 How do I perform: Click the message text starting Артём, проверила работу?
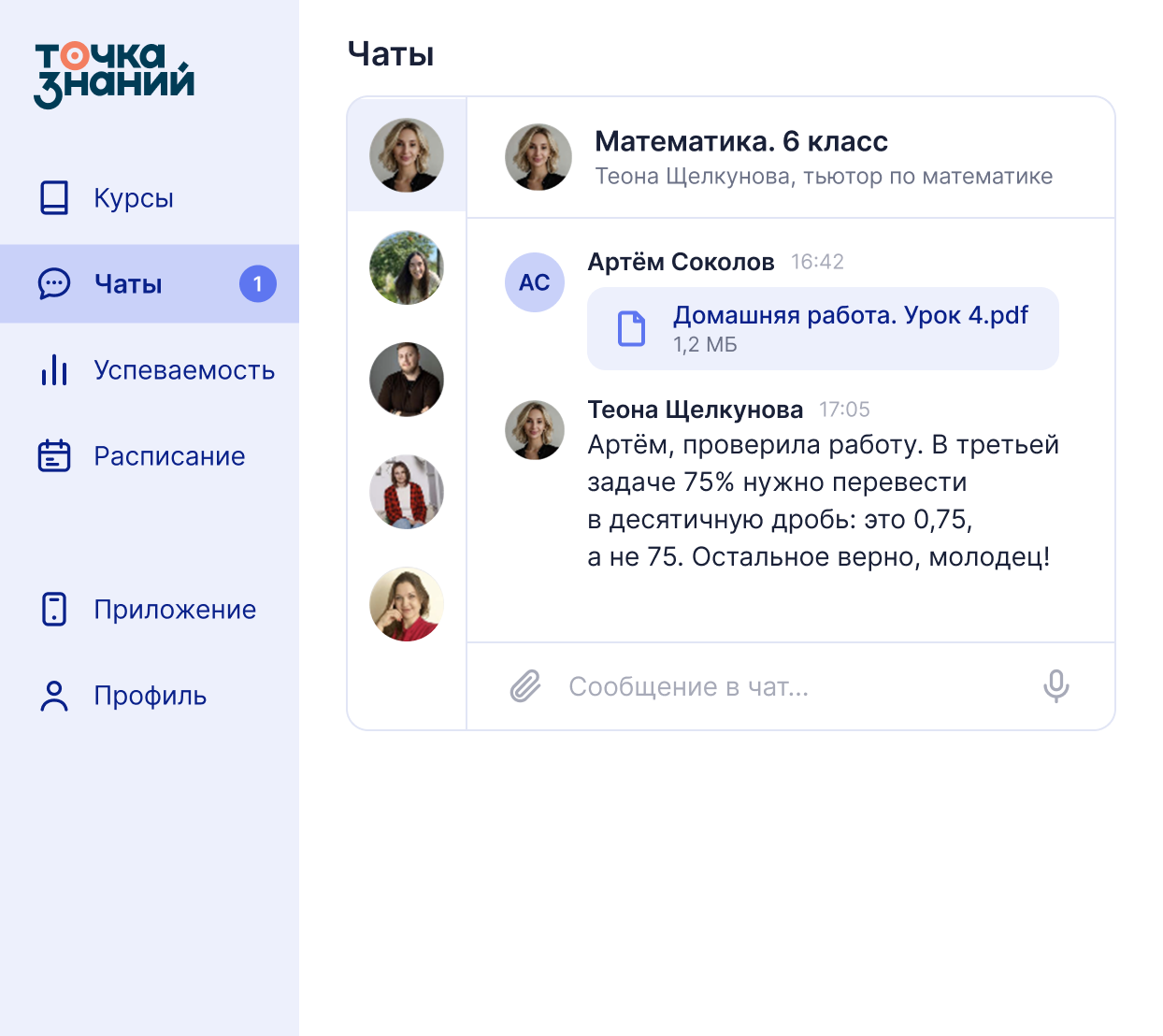pos(823,501)
